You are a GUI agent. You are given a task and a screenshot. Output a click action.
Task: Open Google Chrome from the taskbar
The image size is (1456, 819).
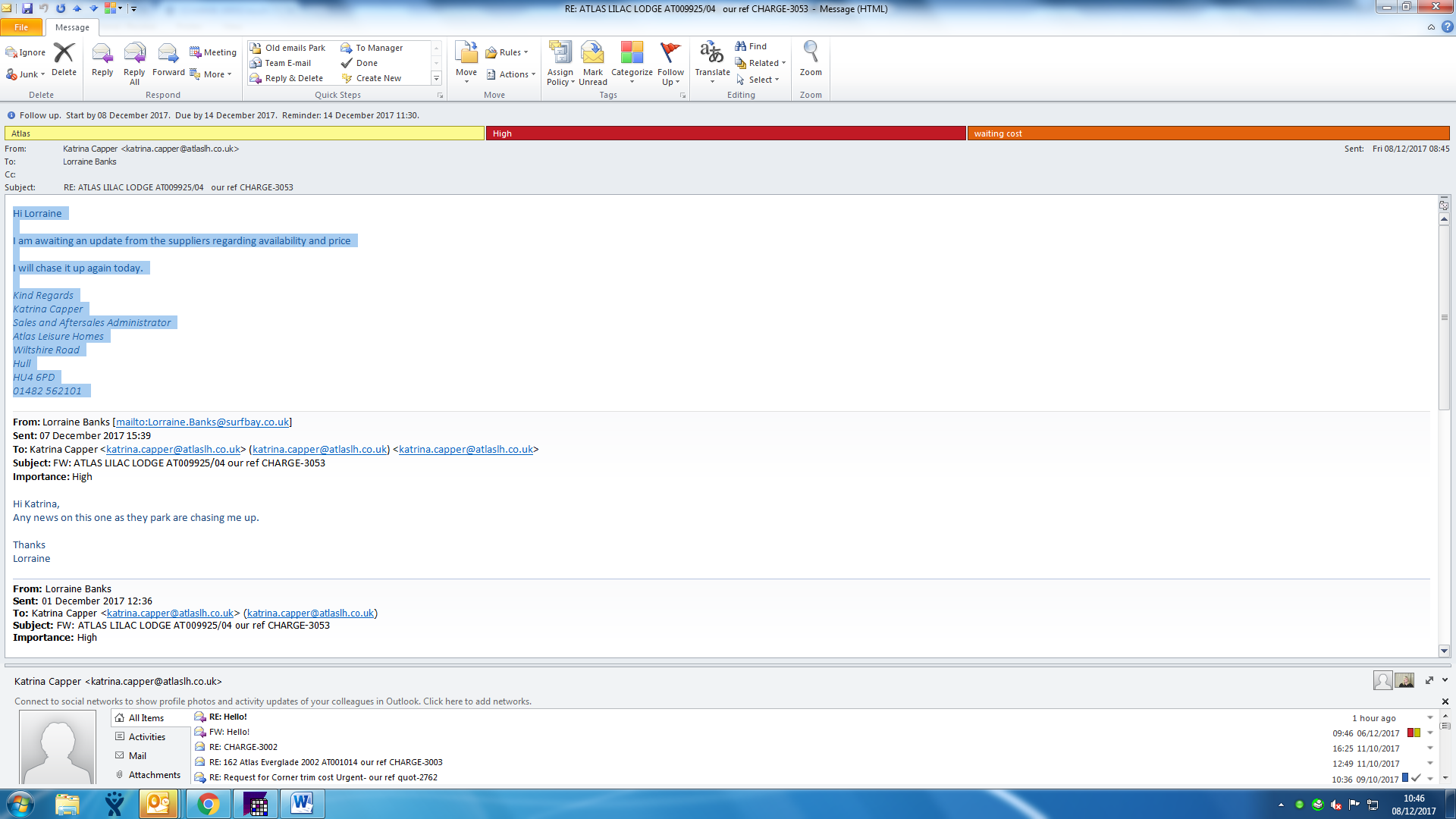coord(208,804)
